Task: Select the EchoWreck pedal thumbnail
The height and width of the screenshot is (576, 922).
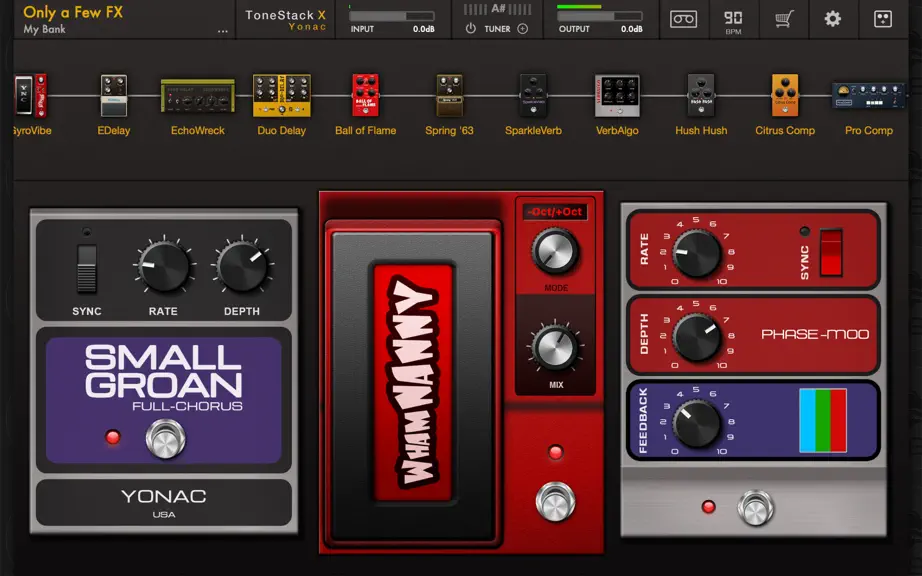Action: coord(198,96)
